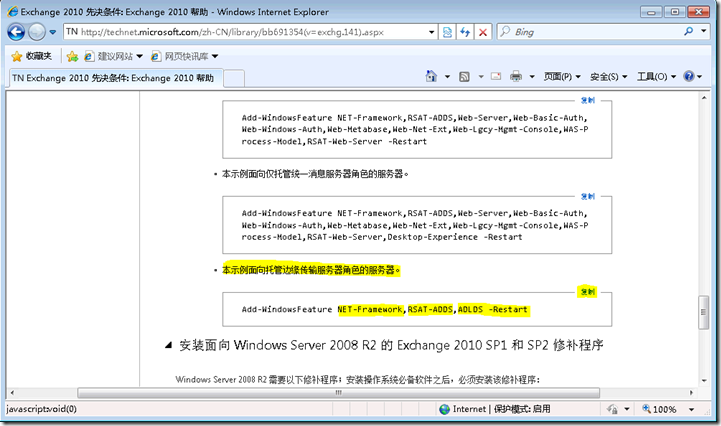The image size is (721, 426).
Task: Open the 工具(O) tools menu
Action: point(656,77)
